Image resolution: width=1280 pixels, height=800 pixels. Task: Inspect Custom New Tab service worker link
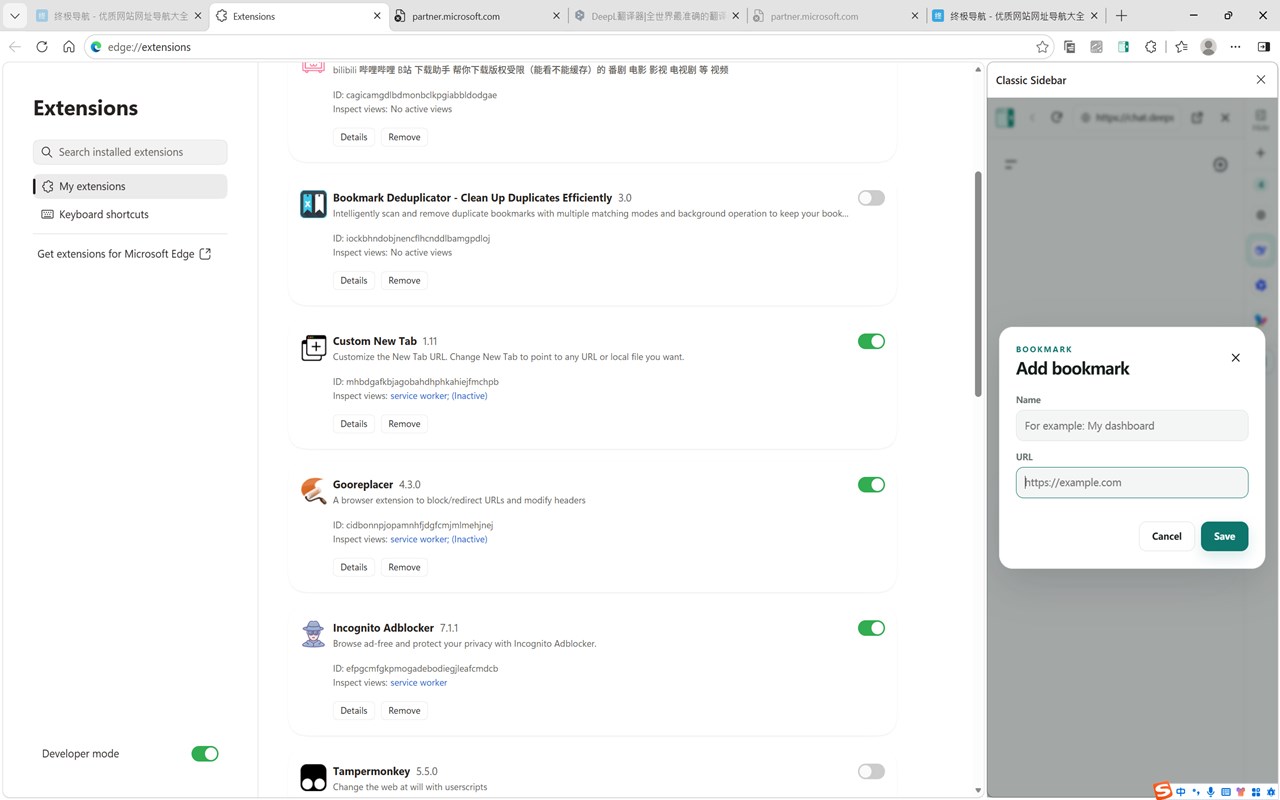(x=439, y=396)
